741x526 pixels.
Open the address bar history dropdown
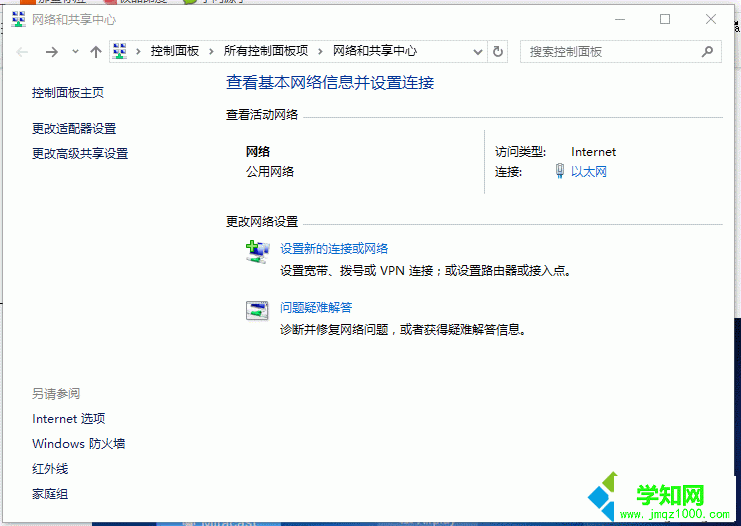pos(478,52)
